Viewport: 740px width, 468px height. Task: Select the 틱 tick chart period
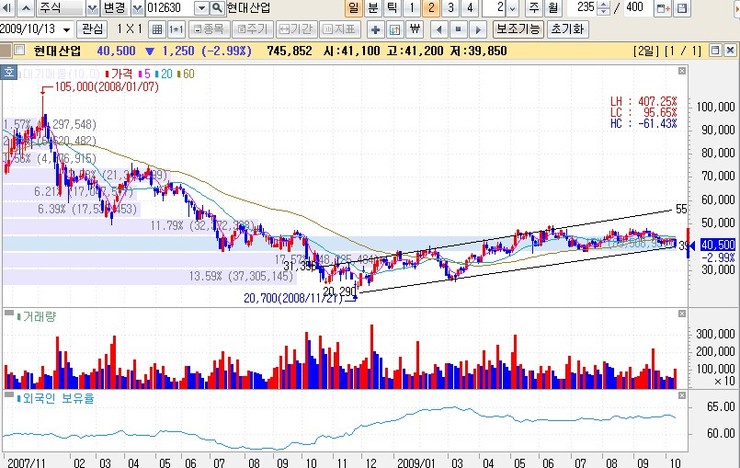coord(392,8)
